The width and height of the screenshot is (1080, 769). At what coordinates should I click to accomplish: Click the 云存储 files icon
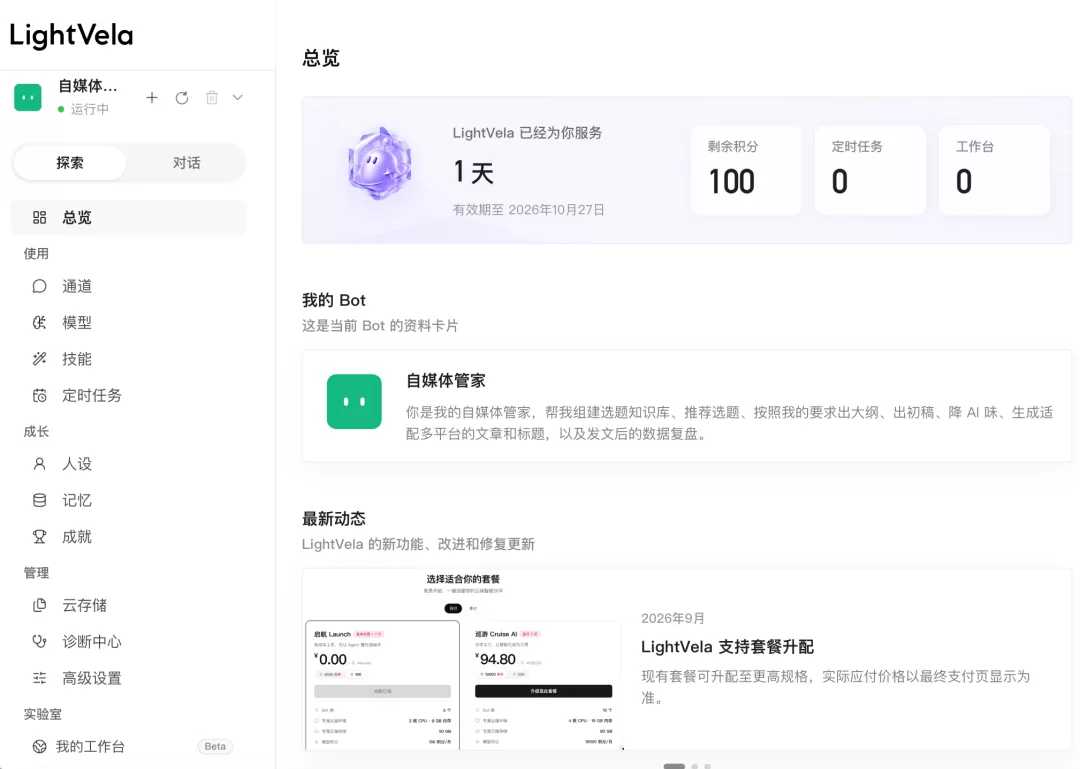(39, 605)
